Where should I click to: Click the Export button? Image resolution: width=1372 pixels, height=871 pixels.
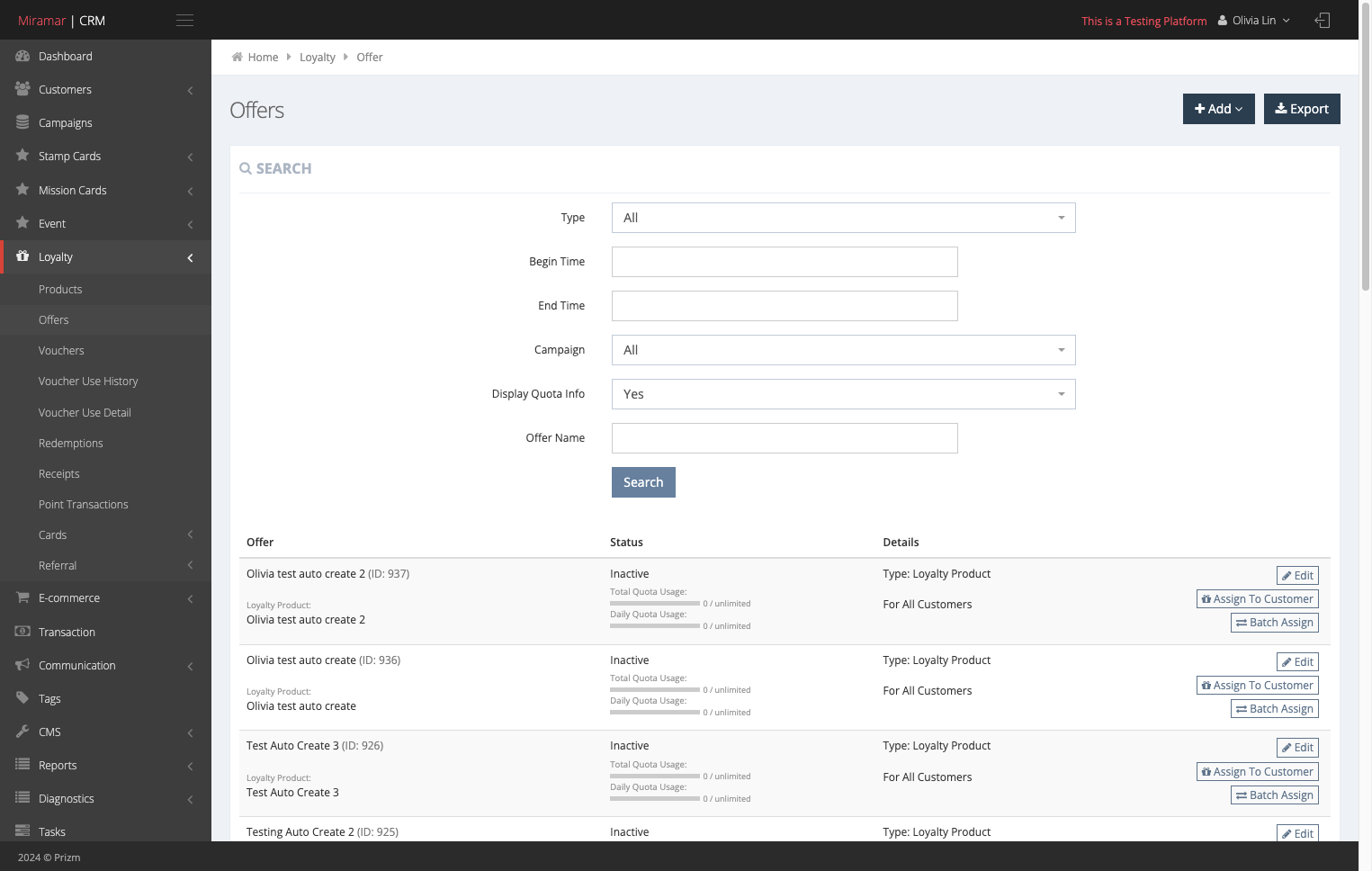coord(1302,109)
